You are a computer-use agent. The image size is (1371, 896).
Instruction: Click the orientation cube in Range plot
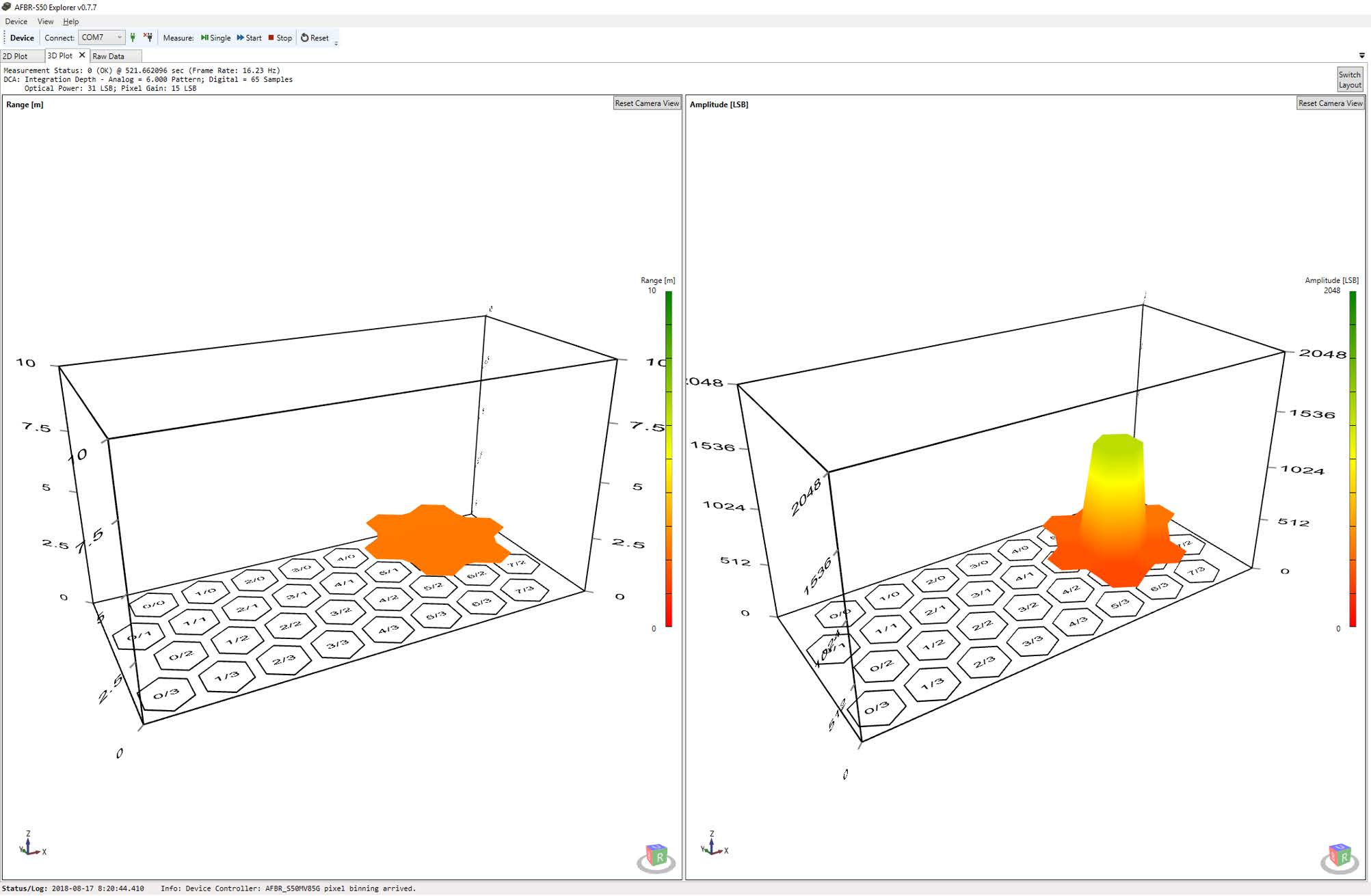tap(656, 856)
